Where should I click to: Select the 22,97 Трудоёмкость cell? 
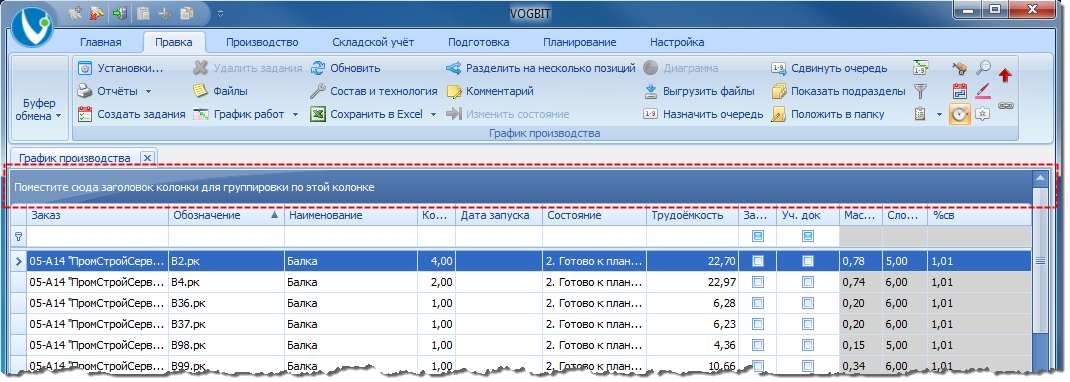pyautogui.click(x=693, y=282)
